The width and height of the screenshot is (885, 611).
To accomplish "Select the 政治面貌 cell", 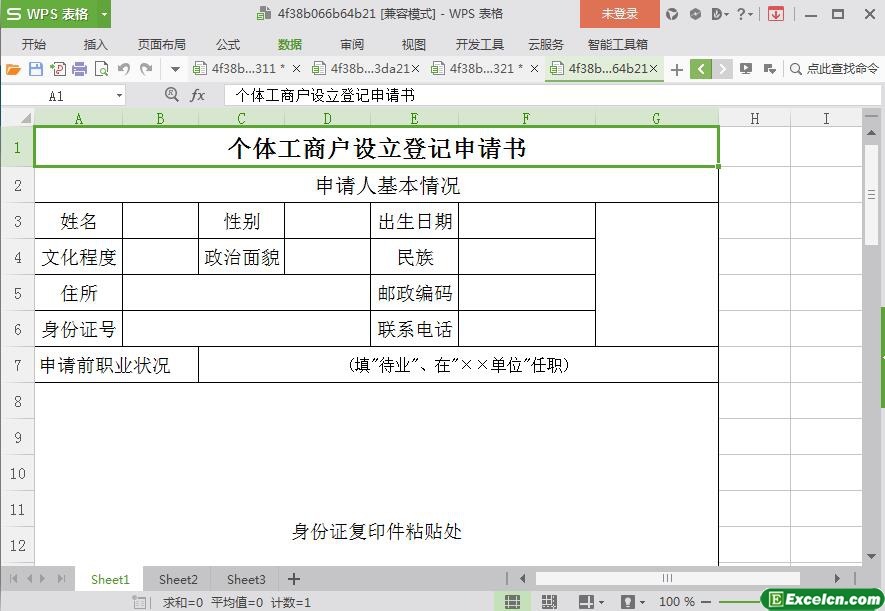I will tap(242, 257).
